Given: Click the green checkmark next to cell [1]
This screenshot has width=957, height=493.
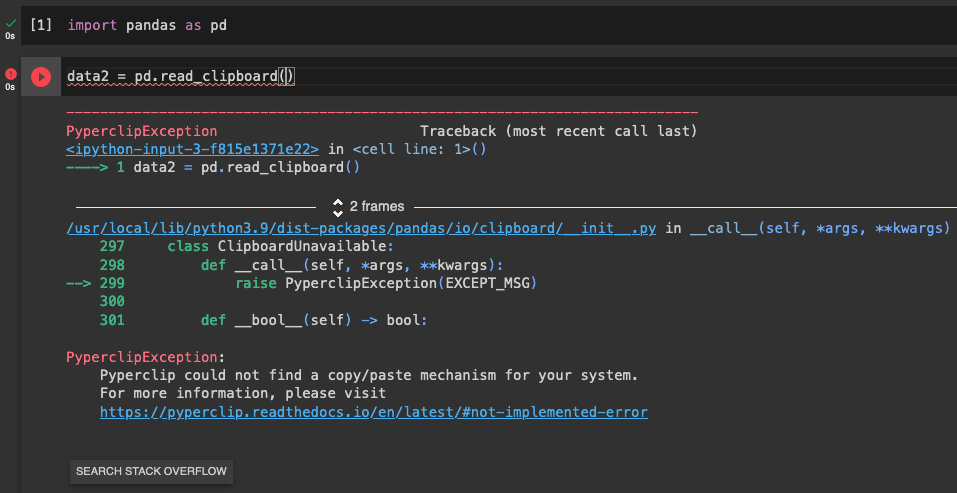Looking at the screenshot, I should [x=10, y=23].
